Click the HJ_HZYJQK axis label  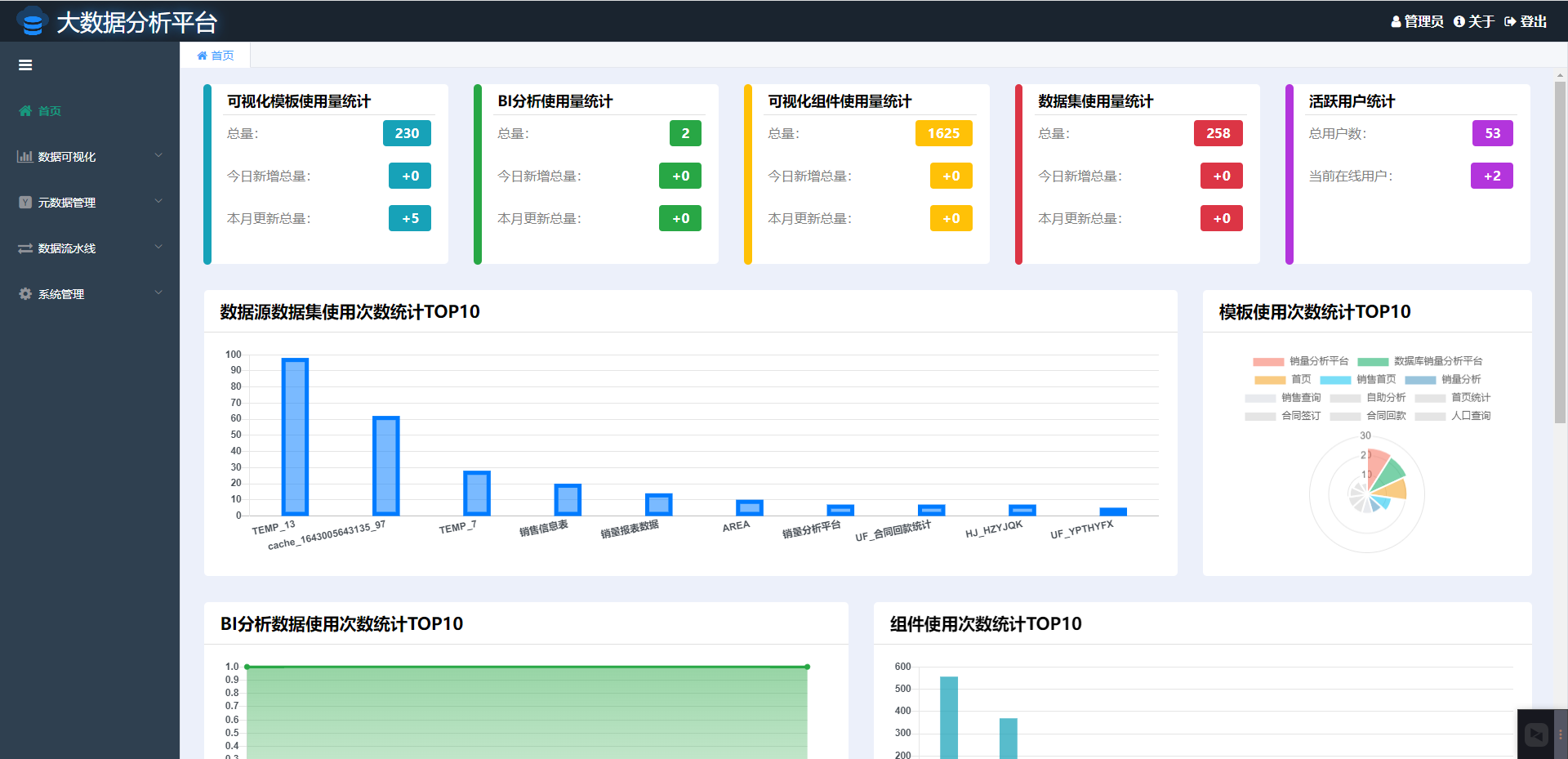994,529
